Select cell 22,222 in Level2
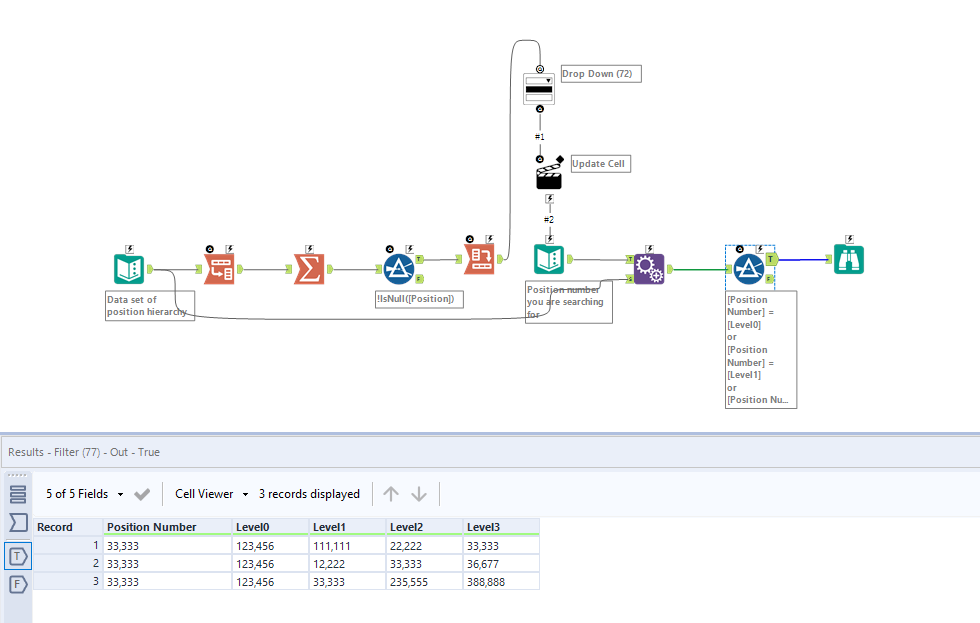980x623 pixels. [424, 546]
